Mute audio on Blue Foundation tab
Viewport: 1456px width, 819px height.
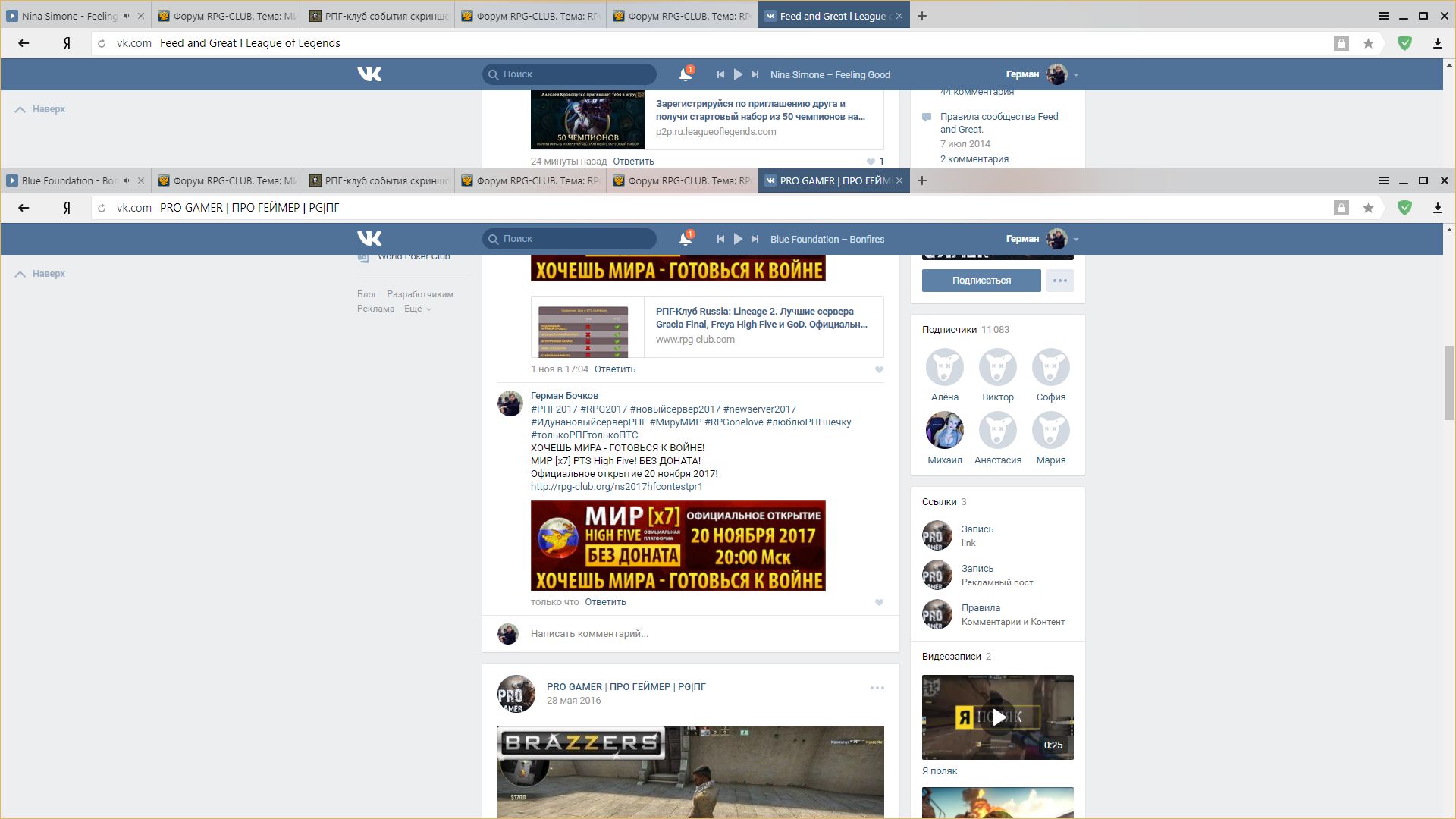click(127, 180)
